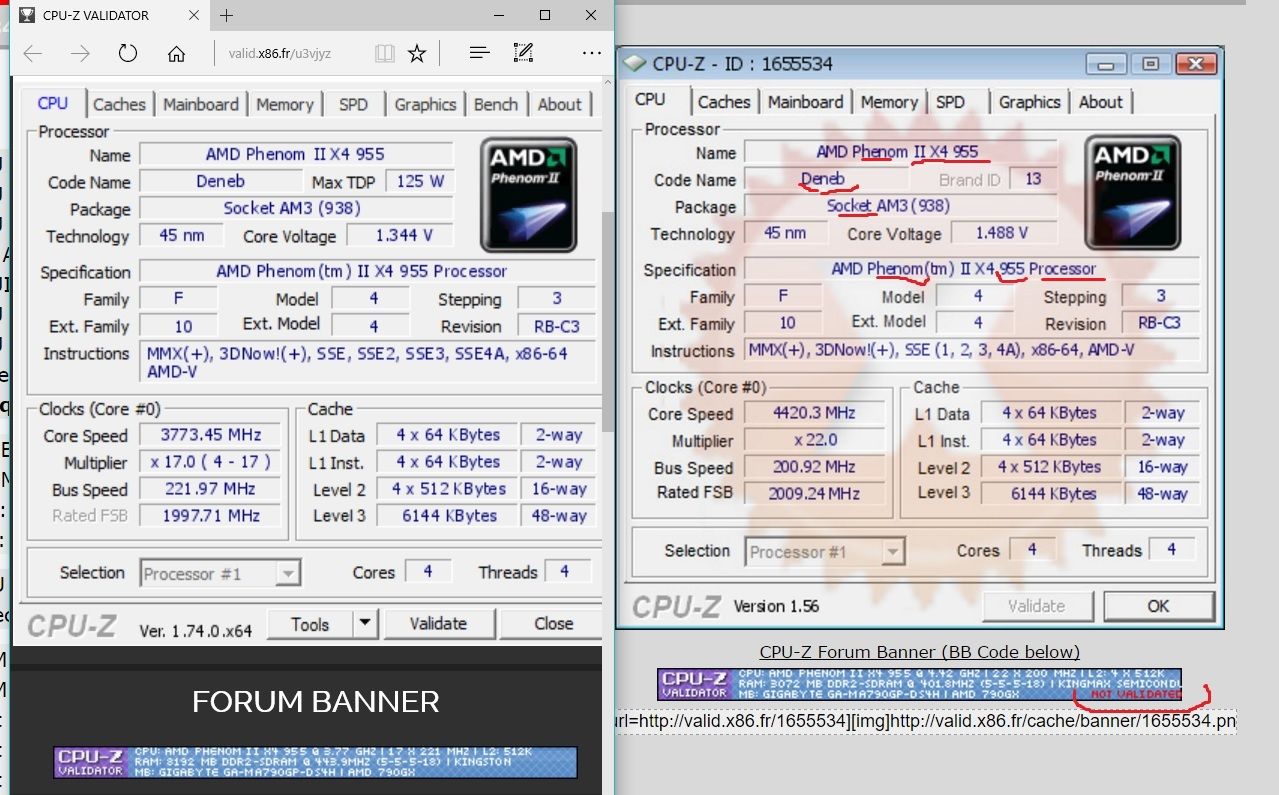Click the Tools button
Screen dimensions: 1279x795
pos(310,624)
